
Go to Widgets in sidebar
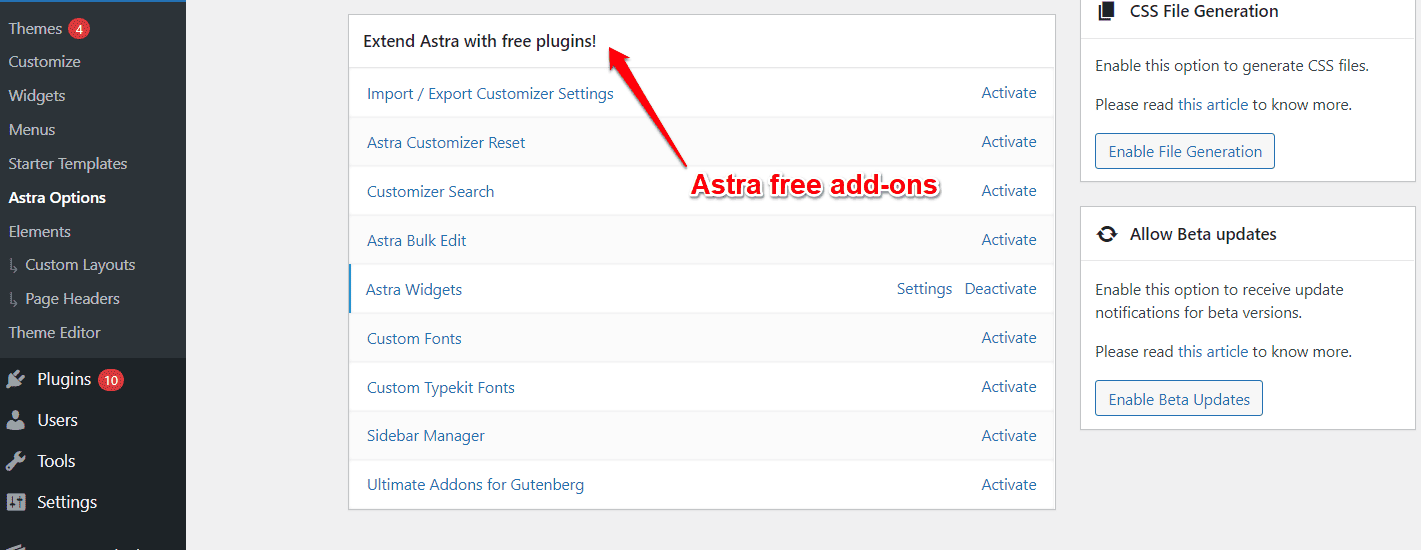click(37, 96)
